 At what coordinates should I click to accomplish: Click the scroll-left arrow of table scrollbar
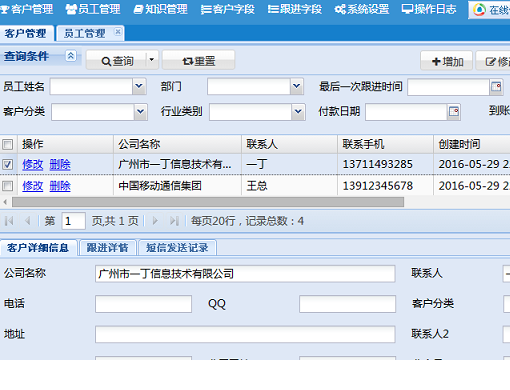pyautogui.click(x=5, y=202)
